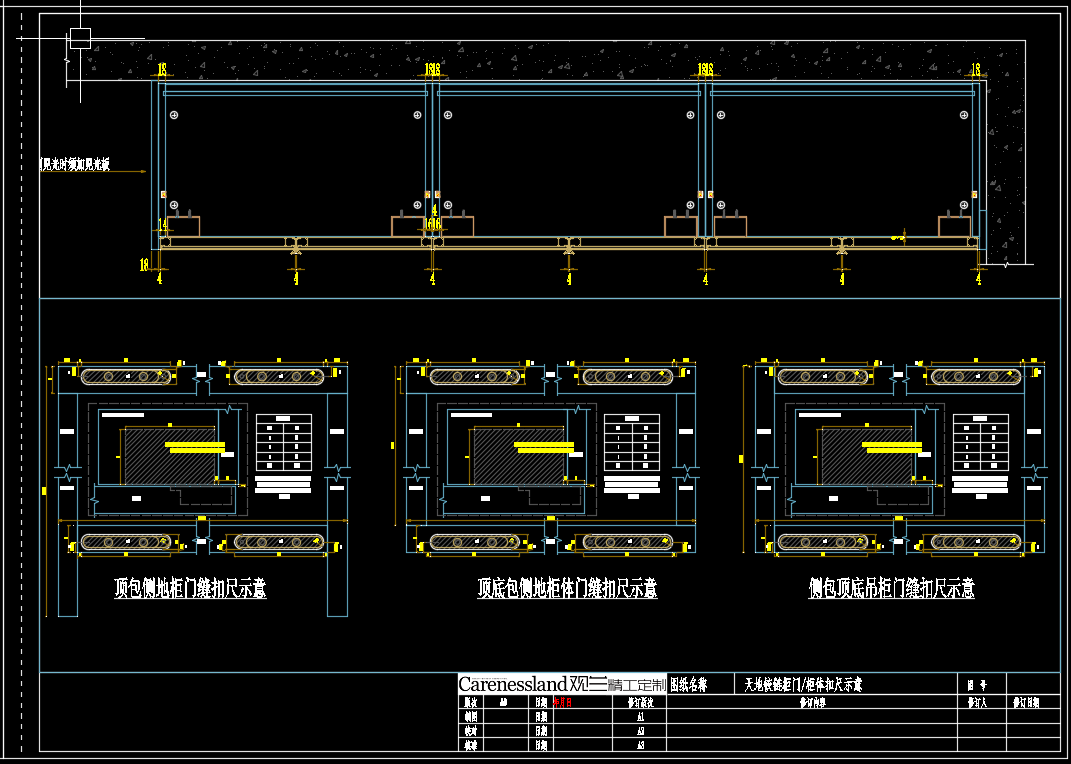Click the yellow 14 dimension near left hinge

pyautogui.click(x=162, y=225)
